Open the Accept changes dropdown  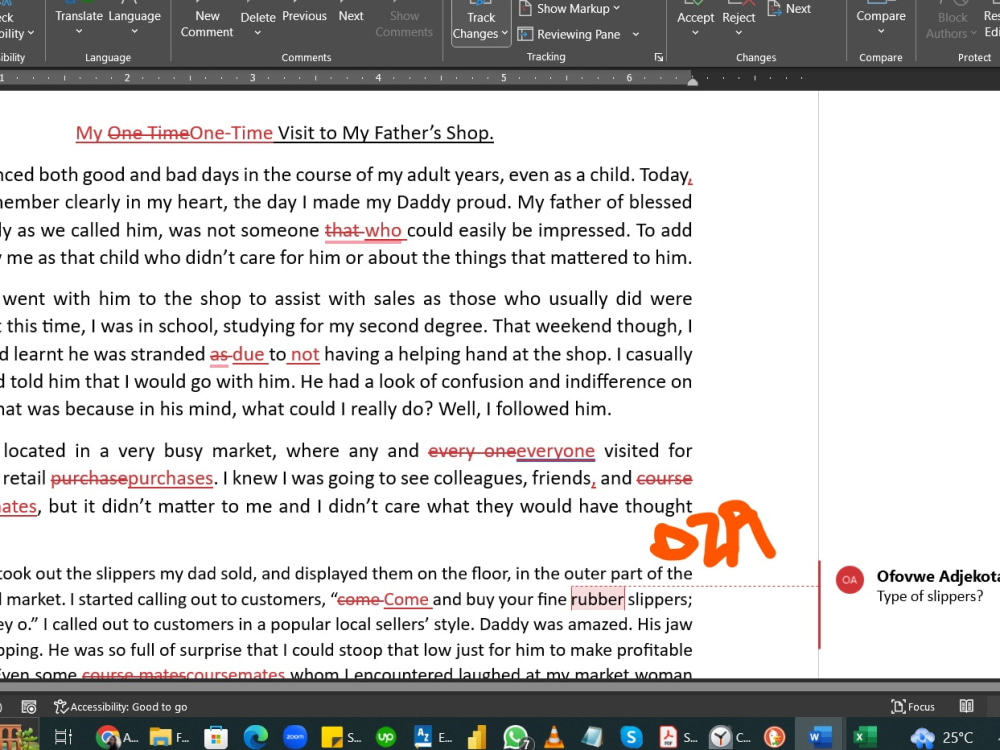click(x=695, y=33)
